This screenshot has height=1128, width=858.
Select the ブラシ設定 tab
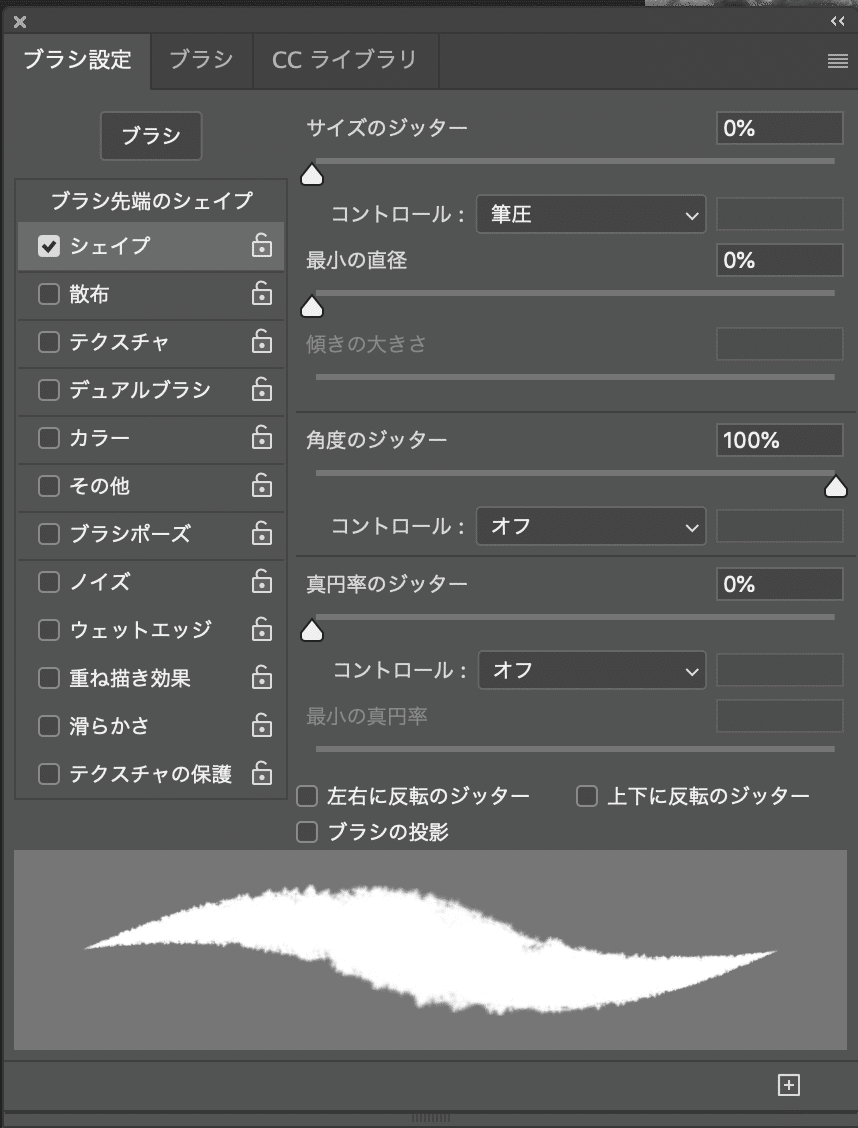[77, 60]
